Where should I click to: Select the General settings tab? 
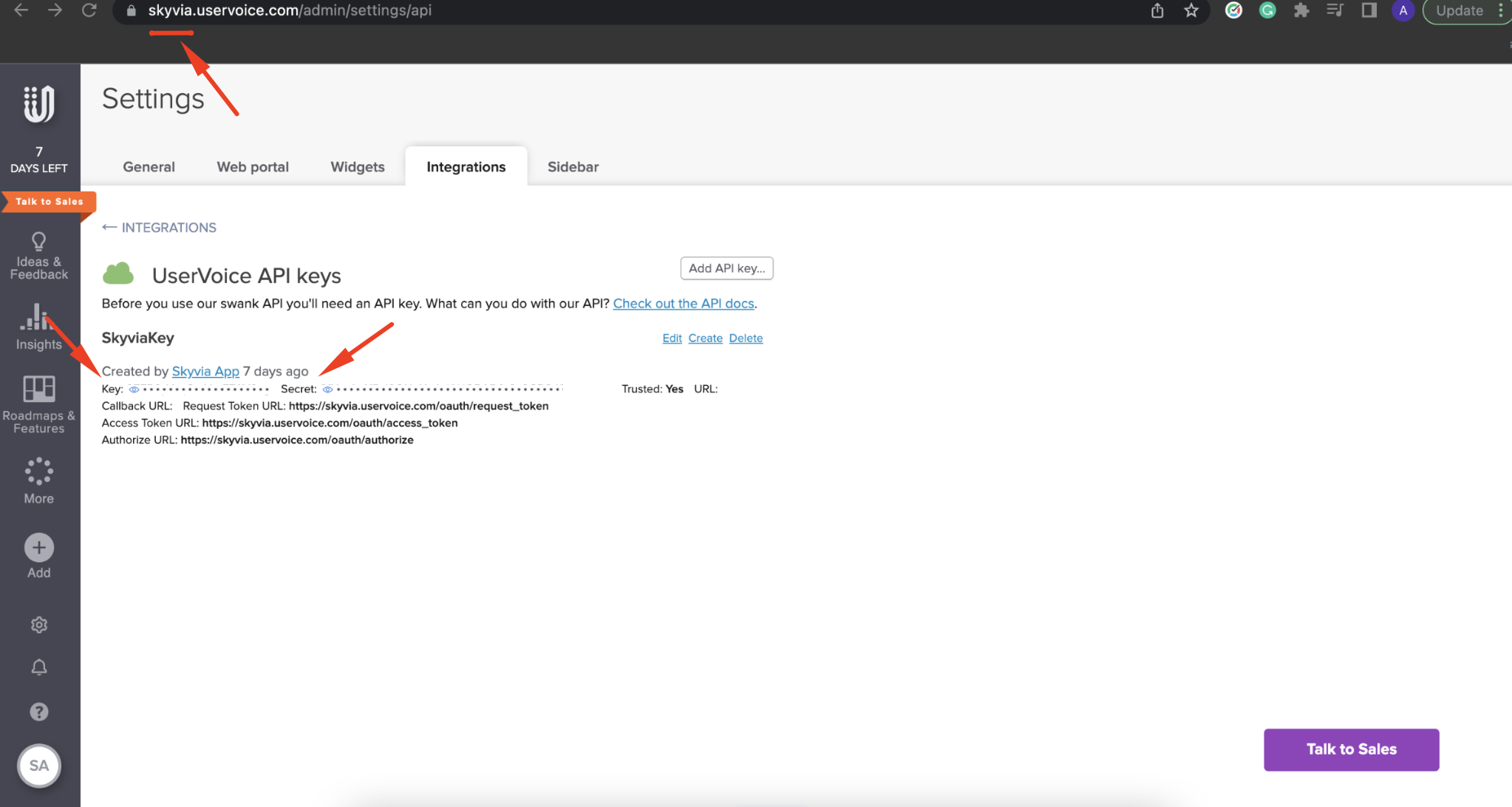[148, 166]
